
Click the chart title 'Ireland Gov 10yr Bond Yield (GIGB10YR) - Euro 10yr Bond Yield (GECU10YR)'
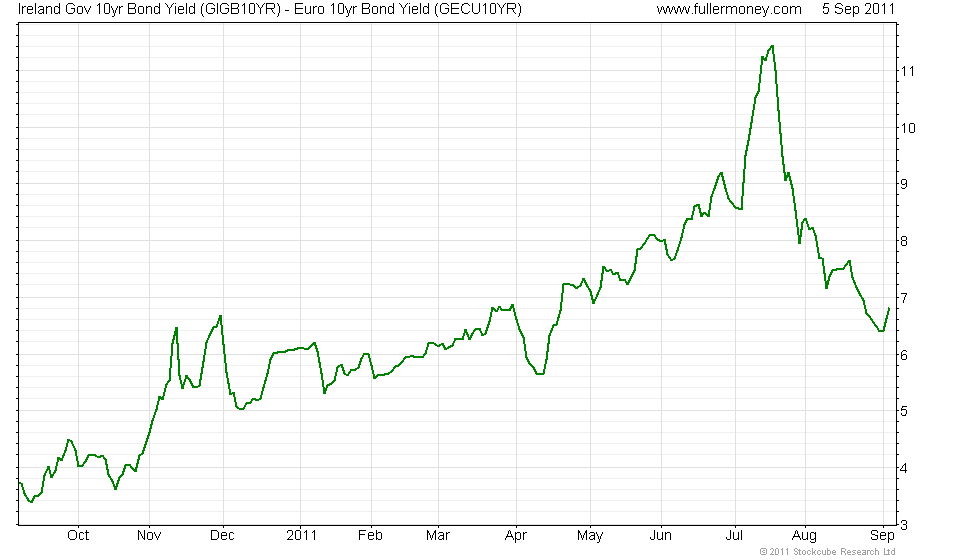pyautogui.click(x=270, y=9)
